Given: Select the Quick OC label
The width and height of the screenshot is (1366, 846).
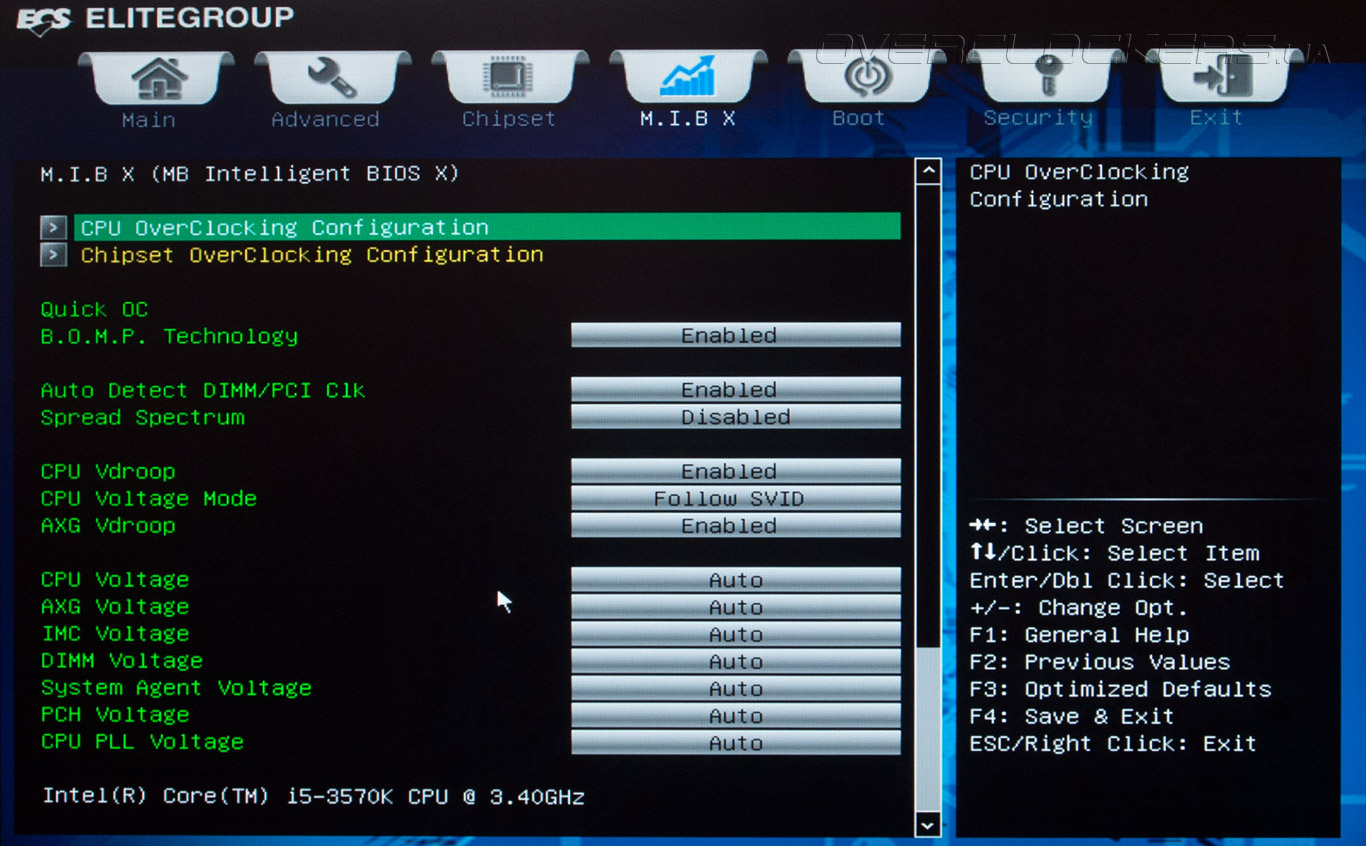Looking at the screenshot, I should click(94, 310).
